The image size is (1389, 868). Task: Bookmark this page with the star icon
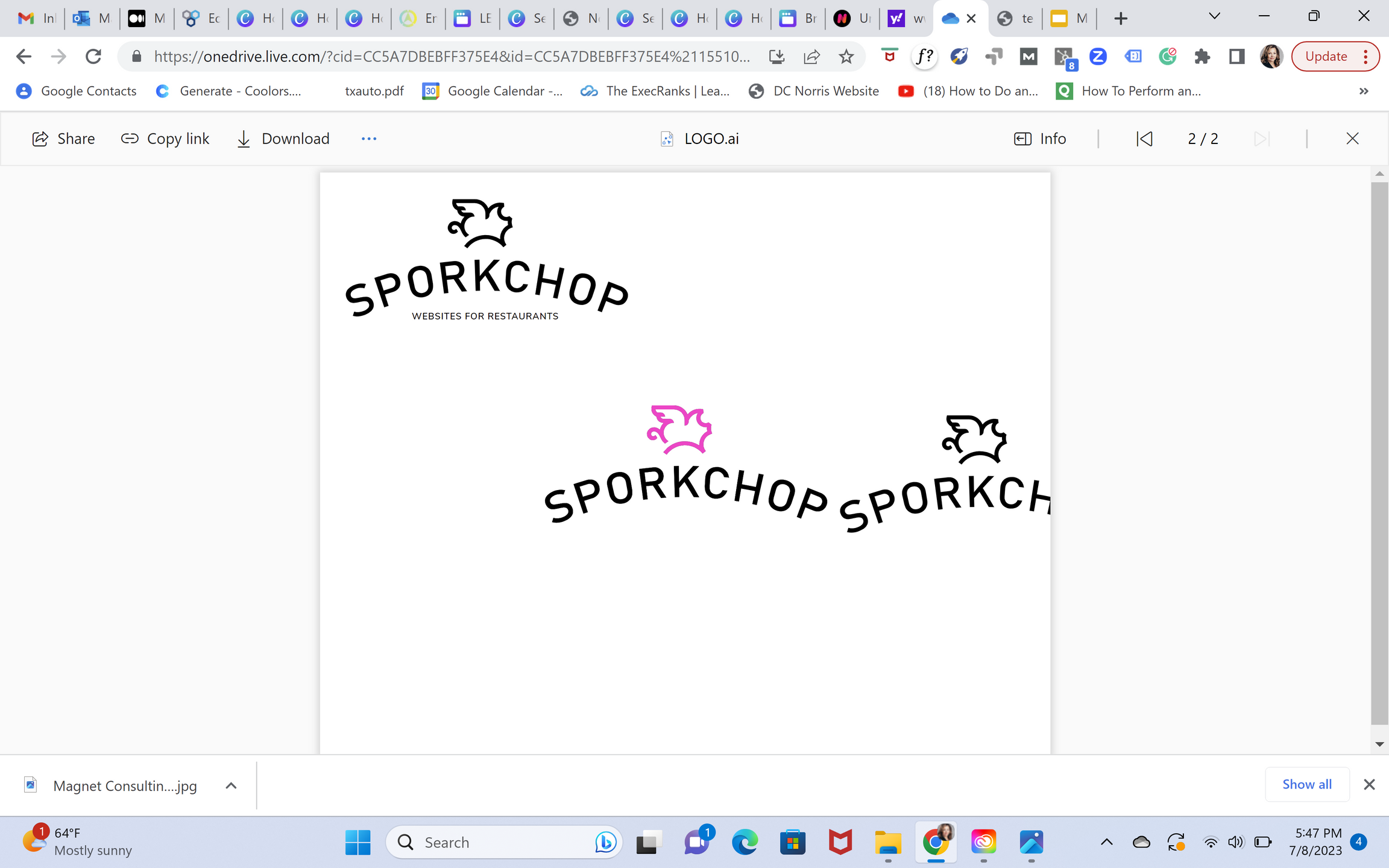[x=846, y=57]
